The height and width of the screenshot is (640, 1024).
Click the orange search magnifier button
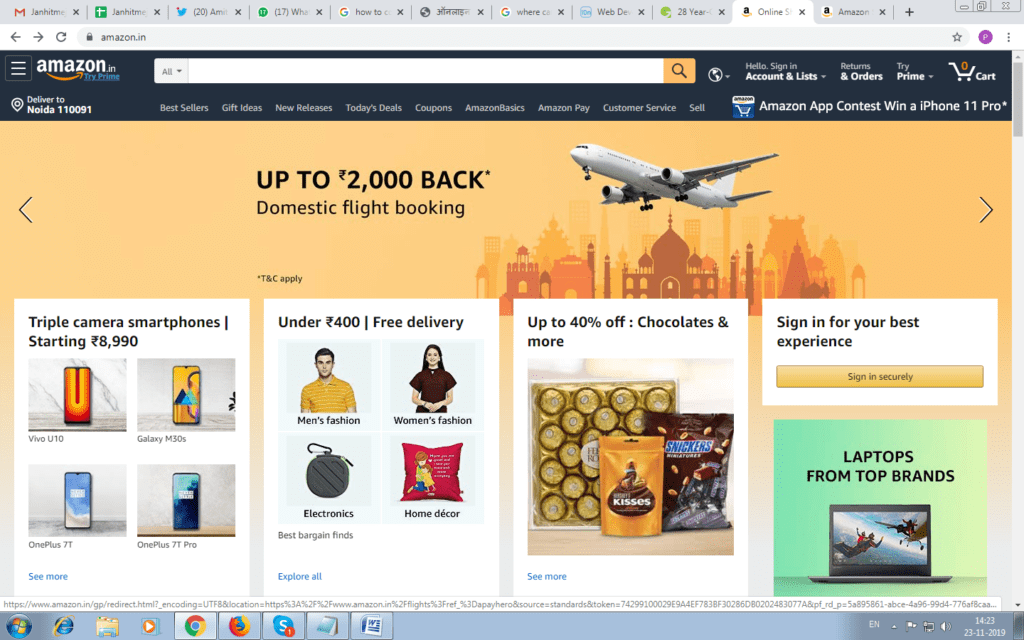click(679, 71)
